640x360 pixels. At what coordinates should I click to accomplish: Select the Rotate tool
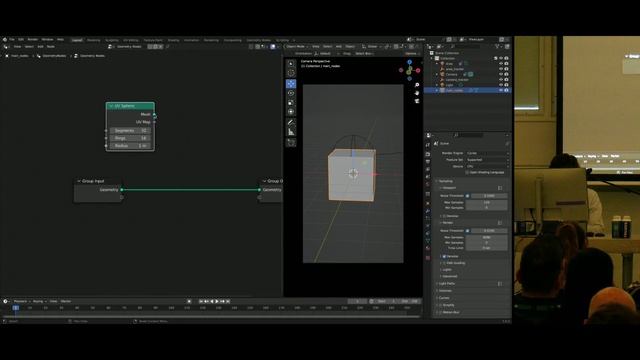coord(291,93)
